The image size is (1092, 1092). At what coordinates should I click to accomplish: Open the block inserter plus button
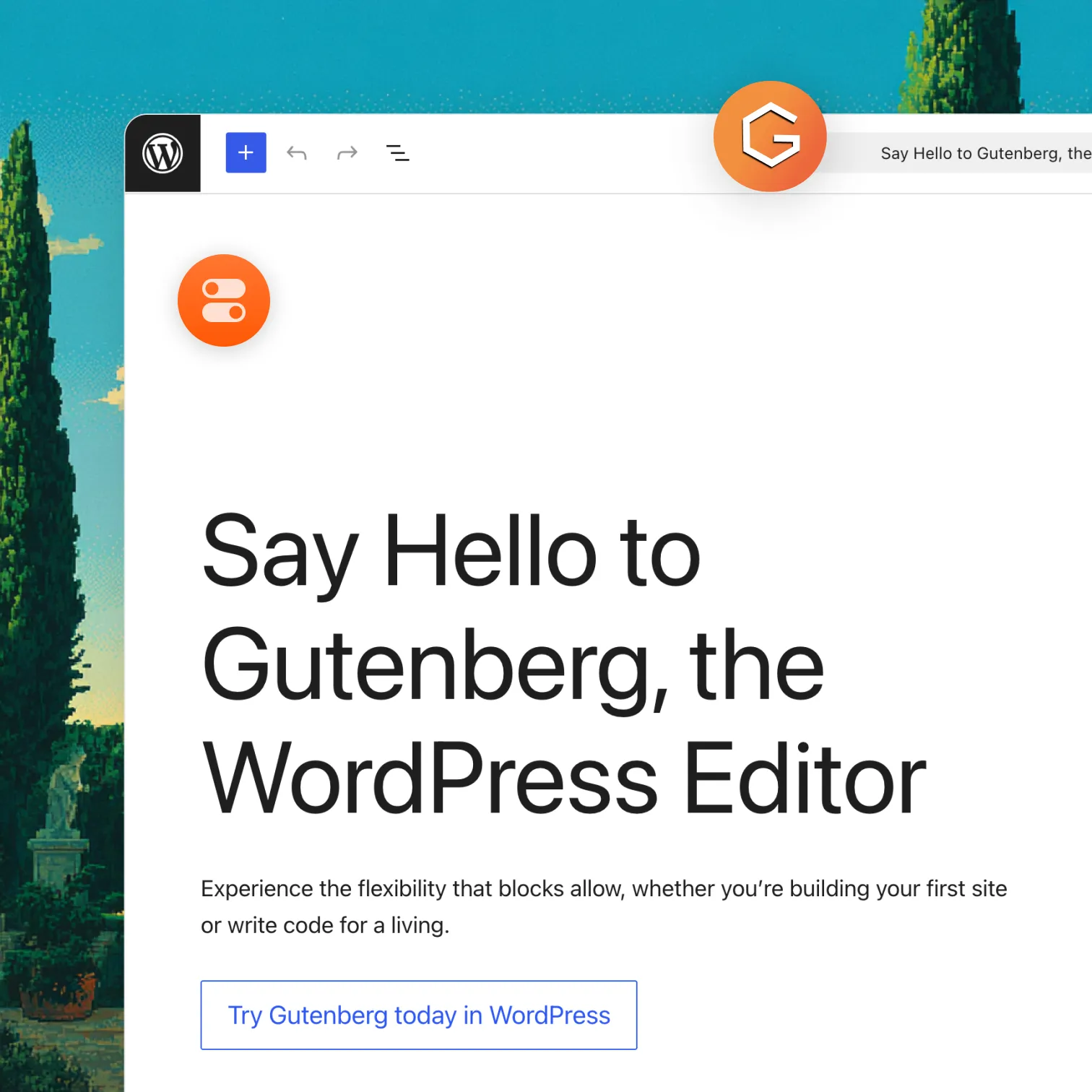tap(246, 152)
